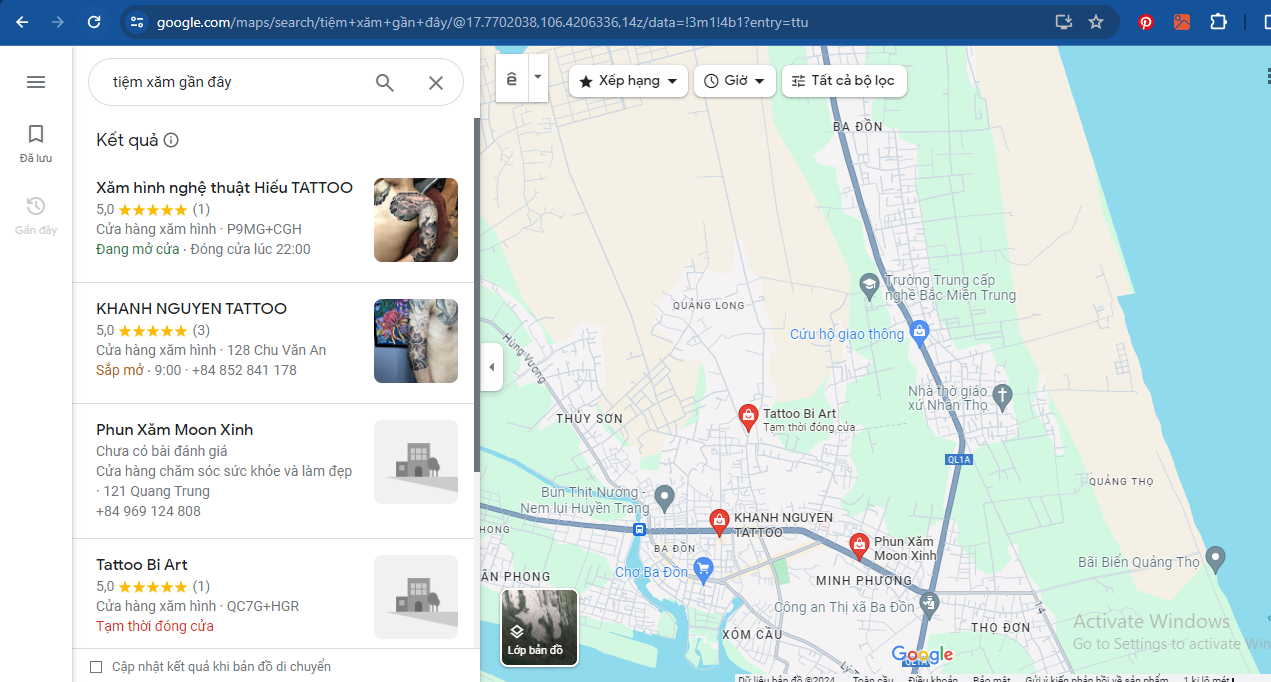1271x682 pixels.
Task: Open the travel mode dropdown arrow
Action: pyautogui.click(x=538, y=77)
